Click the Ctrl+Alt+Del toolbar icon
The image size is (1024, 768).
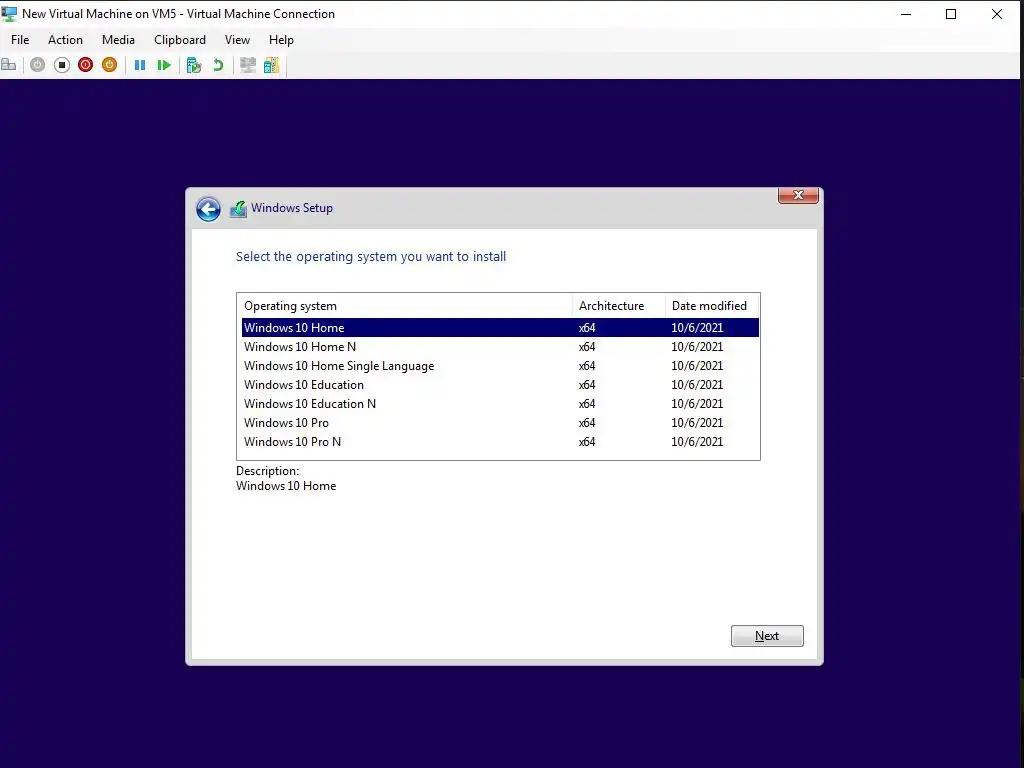point(9,65)
